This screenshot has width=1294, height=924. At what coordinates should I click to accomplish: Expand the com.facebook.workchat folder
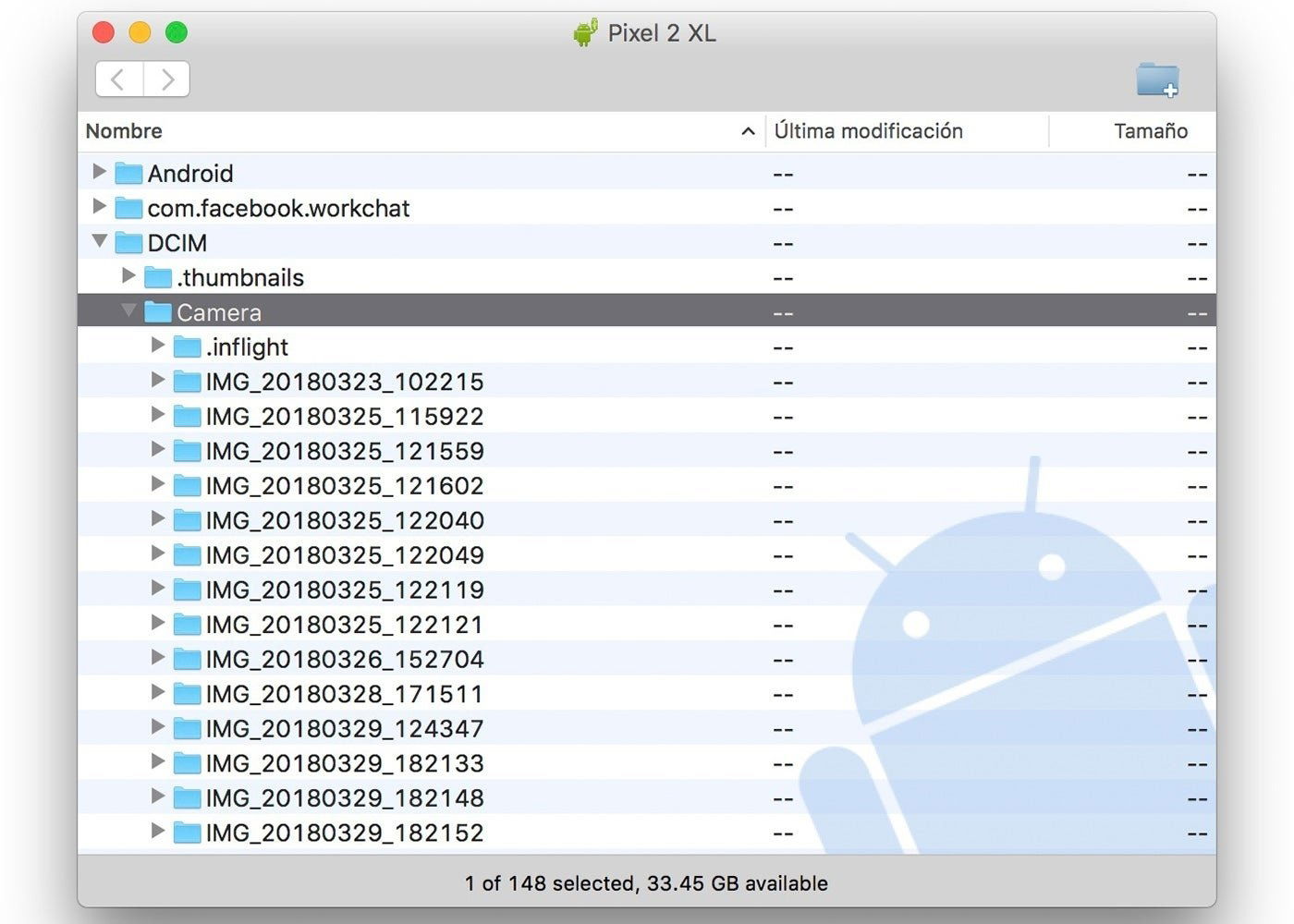point(99,207)
